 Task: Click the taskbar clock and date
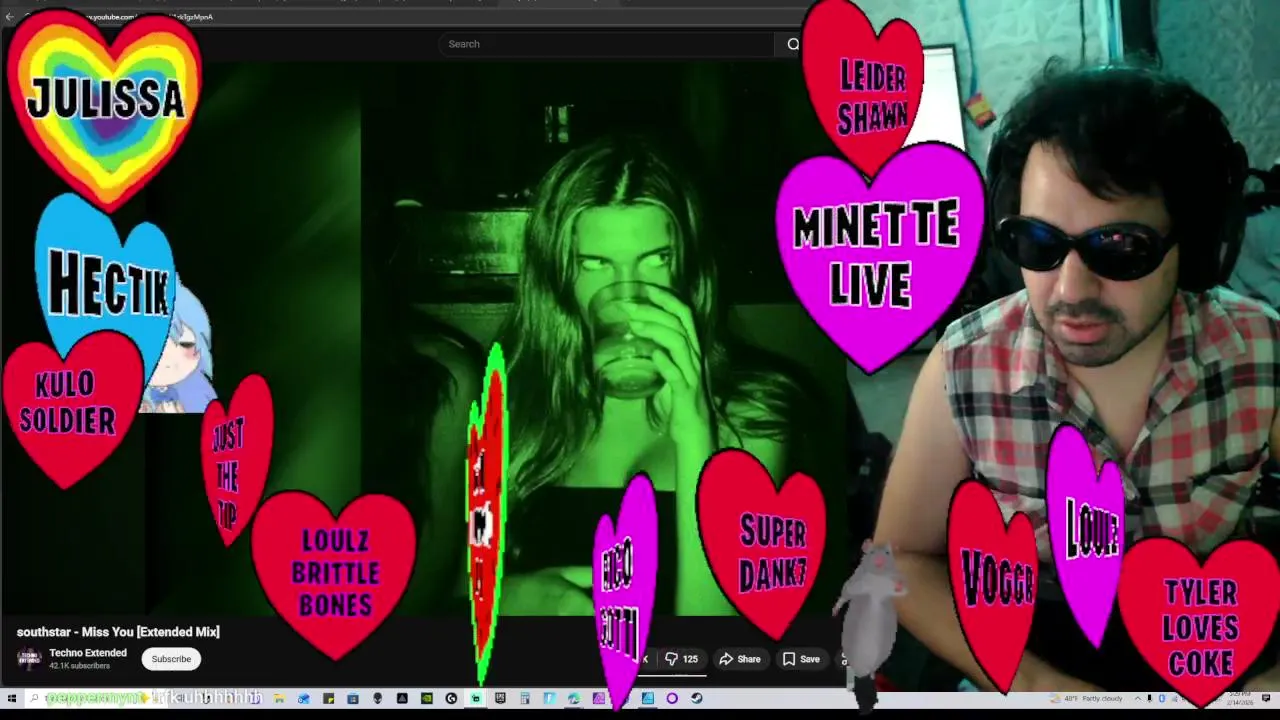pyautogui.click(x=1240, y=698)
